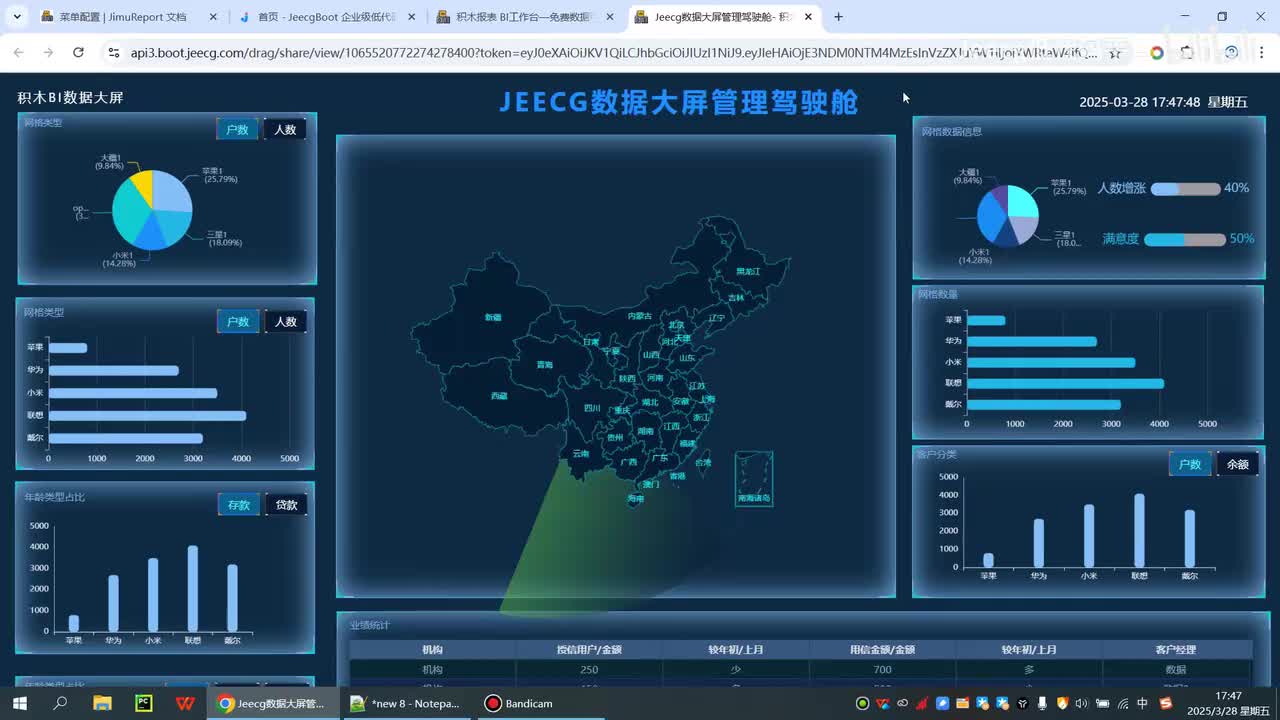View site information icon in address bar
Viewport: 1280px width, 720px height.
point(113,52)
